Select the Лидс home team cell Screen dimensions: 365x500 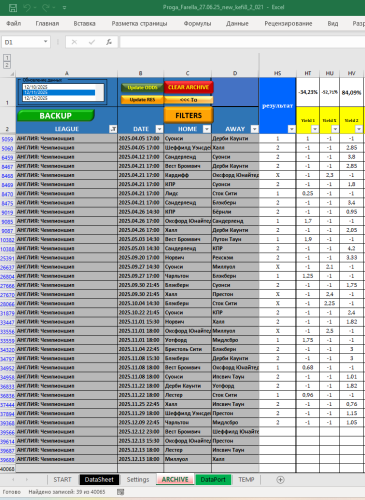click(188, 193)
